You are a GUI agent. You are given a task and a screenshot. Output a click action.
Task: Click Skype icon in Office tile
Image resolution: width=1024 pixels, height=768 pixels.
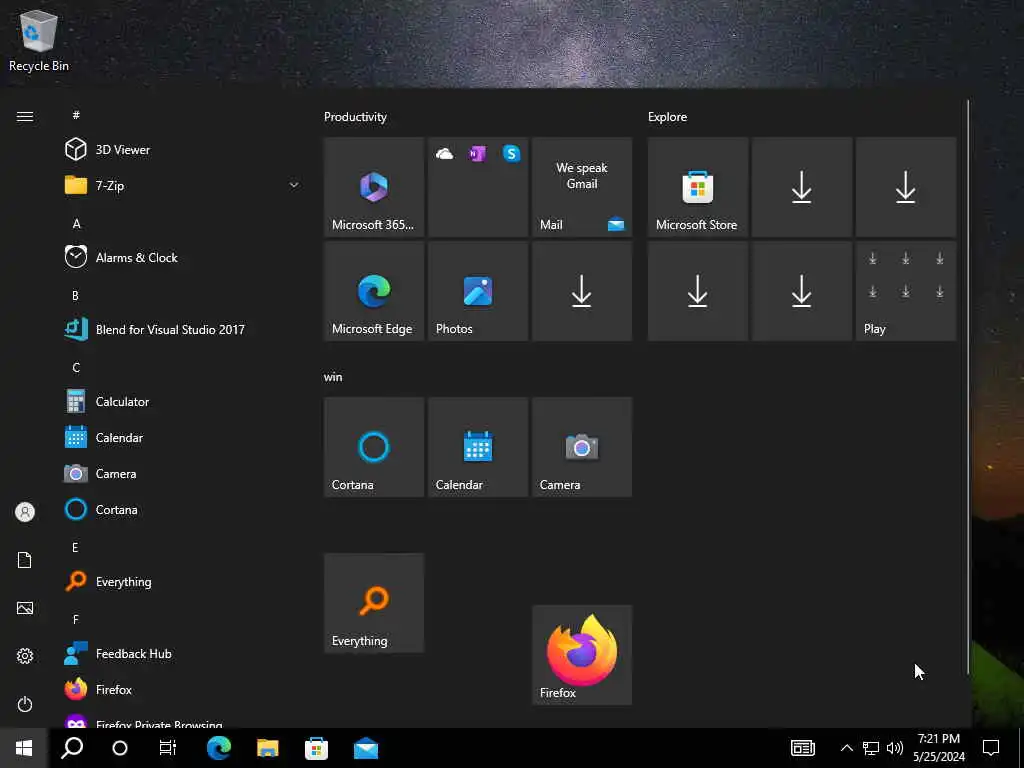point(511,153)
